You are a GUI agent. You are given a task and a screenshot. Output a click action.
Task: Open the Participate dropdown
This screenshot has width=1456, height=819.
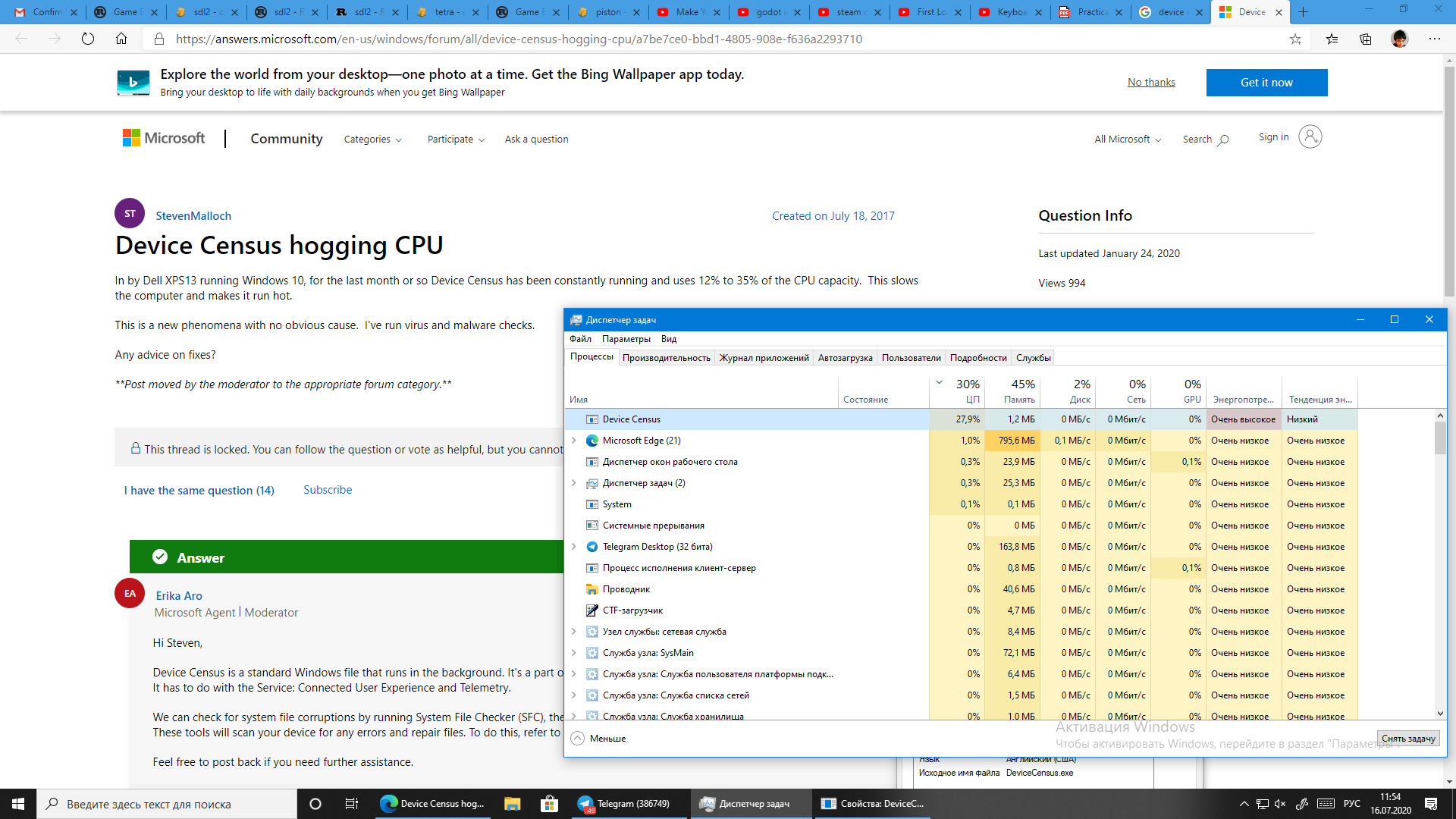click(456, 140)
